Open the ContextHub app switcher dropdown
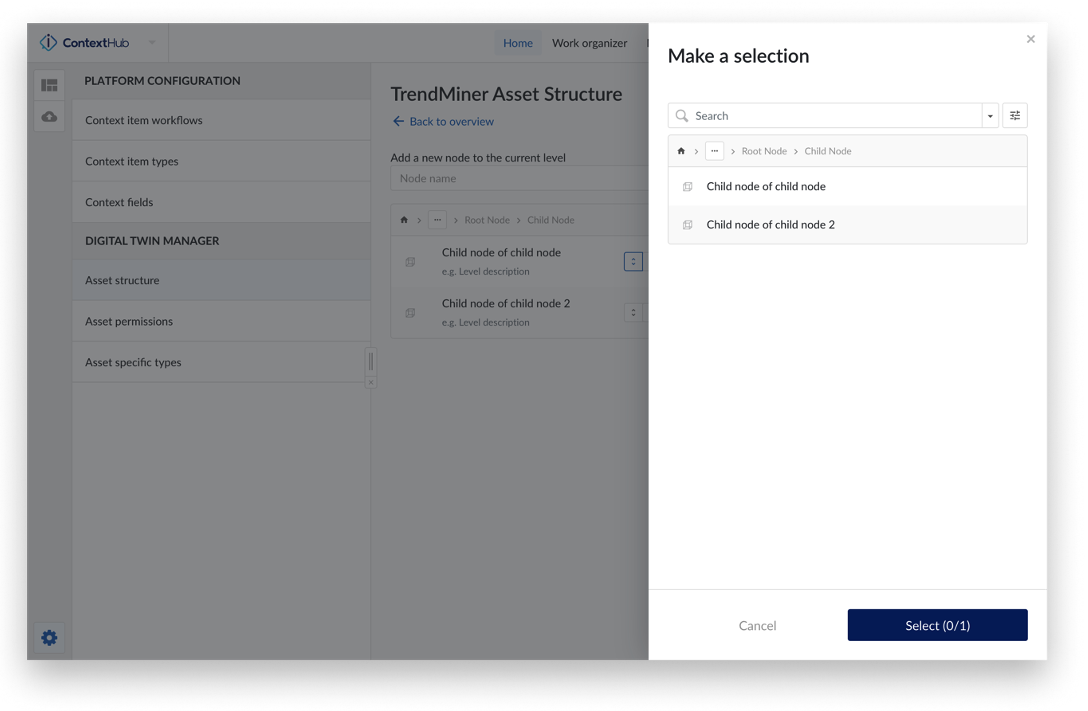 (152, 43)
